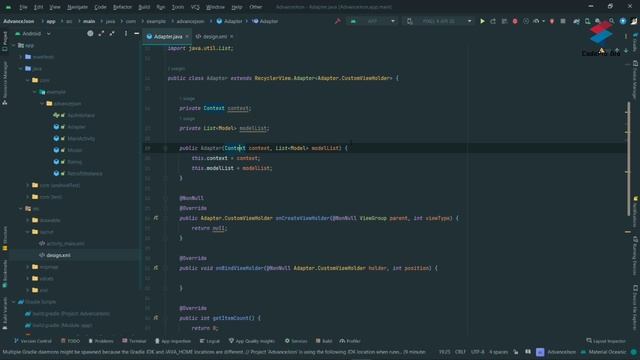This screenshot has height=360, width=640.
Task: Click the Stop square icon in the toolbar
Action: click(563, 21)
